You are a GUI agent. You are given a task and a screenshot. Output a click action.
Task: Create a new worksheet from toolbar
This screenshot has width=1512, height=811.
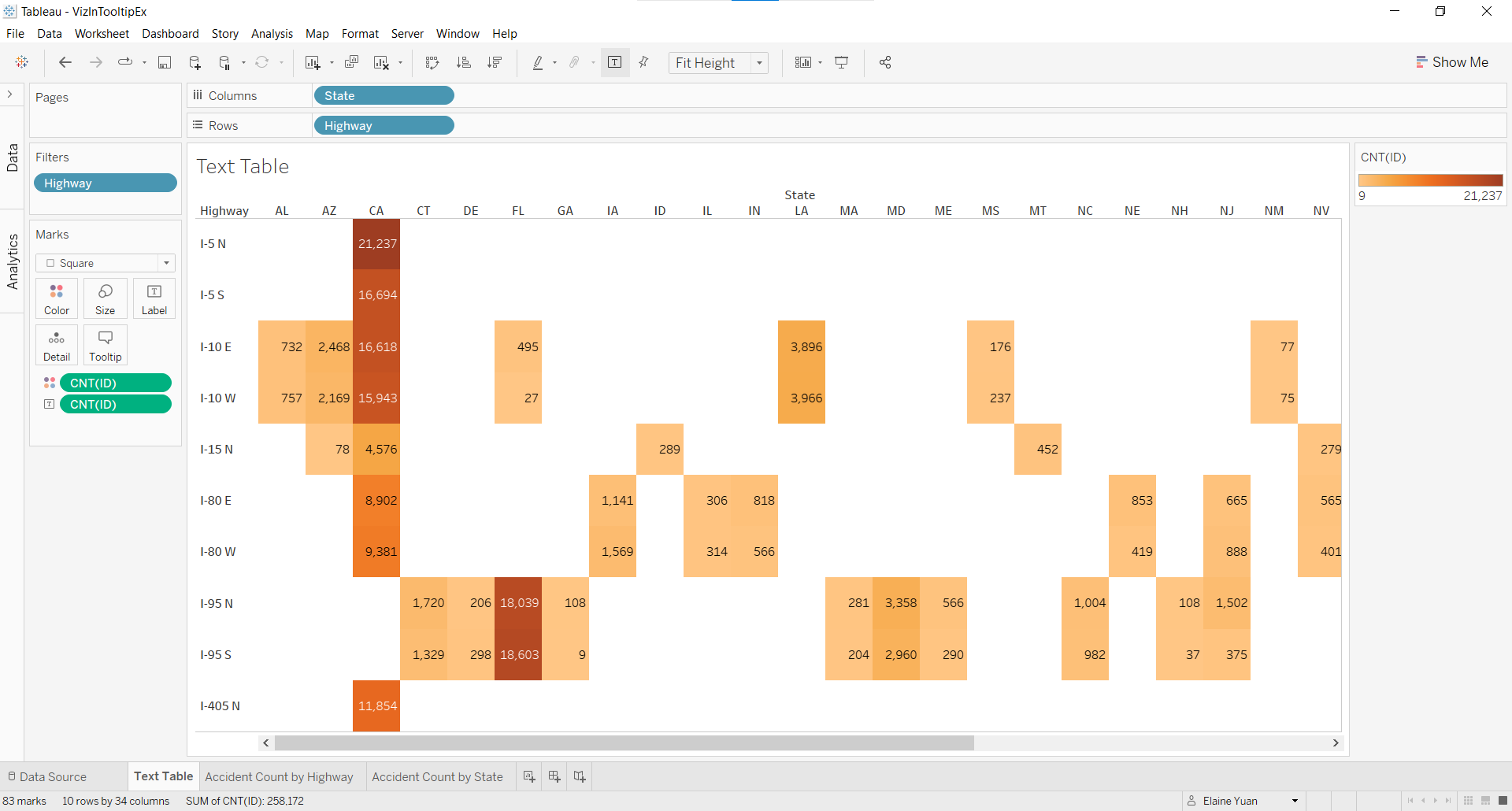[x=313, y=62]
